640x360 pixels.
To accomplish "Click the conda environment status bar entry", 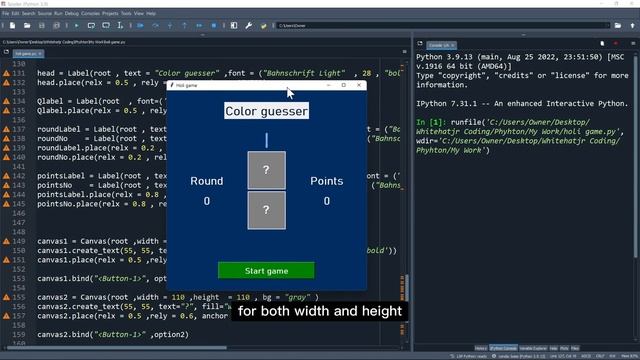I will coord(518,356).
